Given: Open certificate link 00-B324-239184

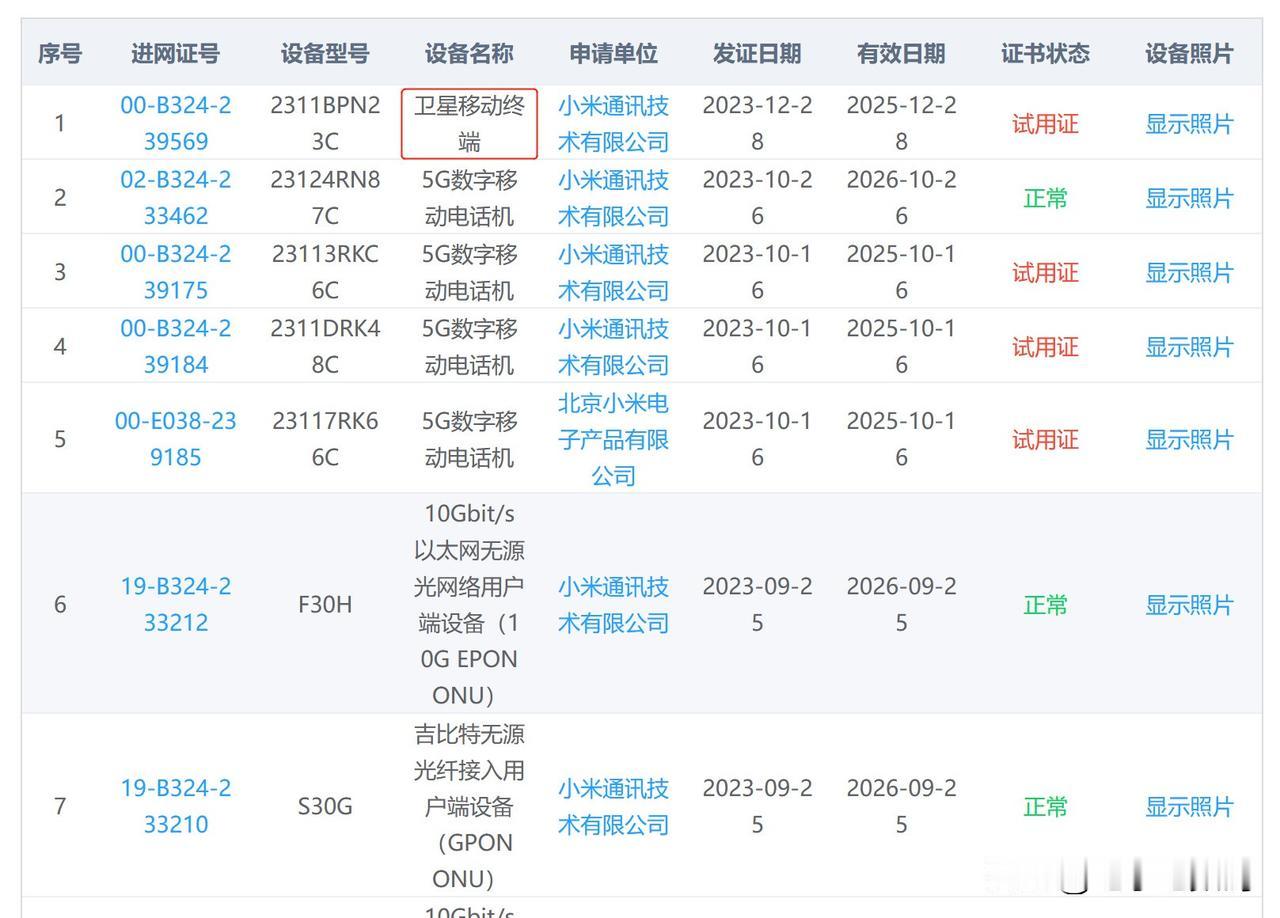Looking at the screenshot, I should [x=176, y=346].
